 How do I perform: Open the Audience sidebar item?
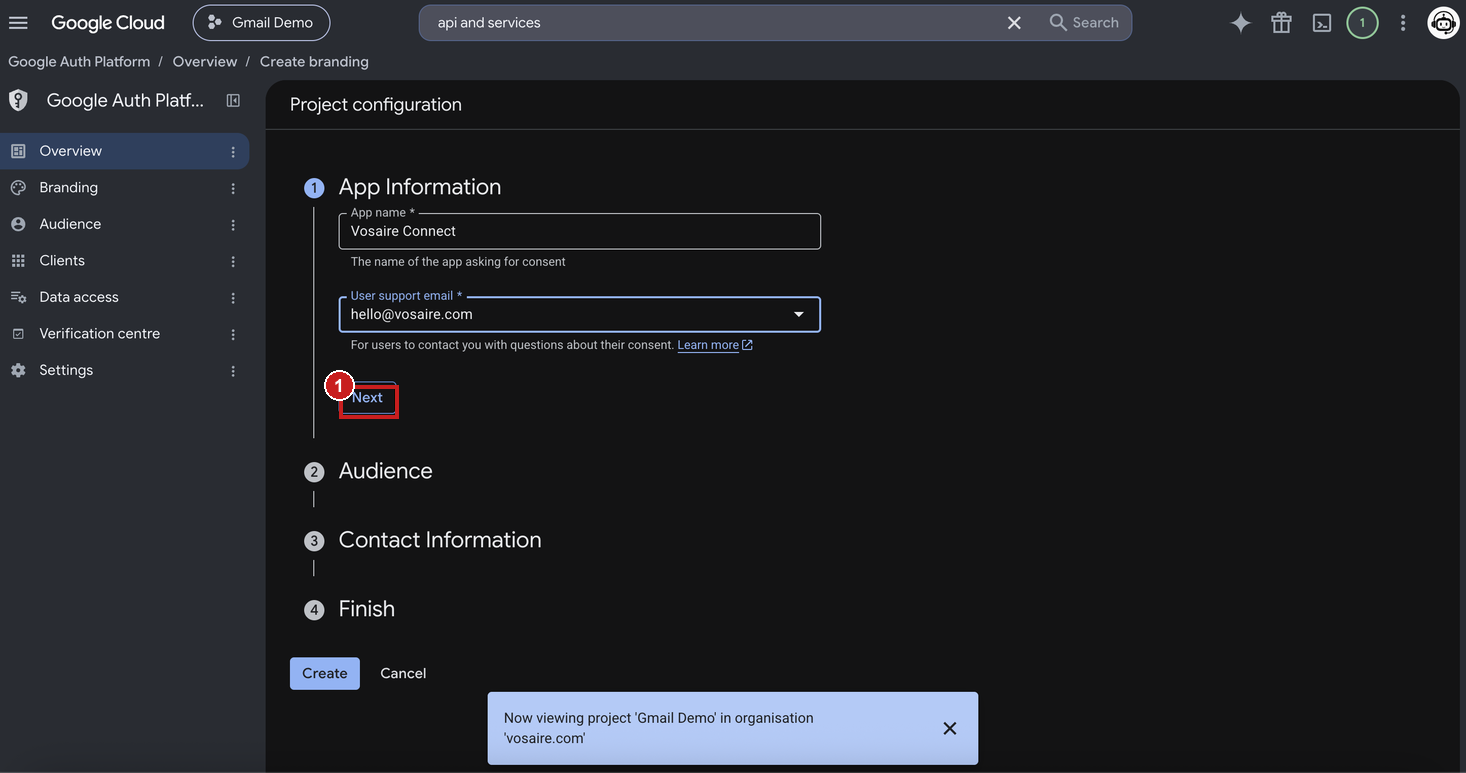124,224
